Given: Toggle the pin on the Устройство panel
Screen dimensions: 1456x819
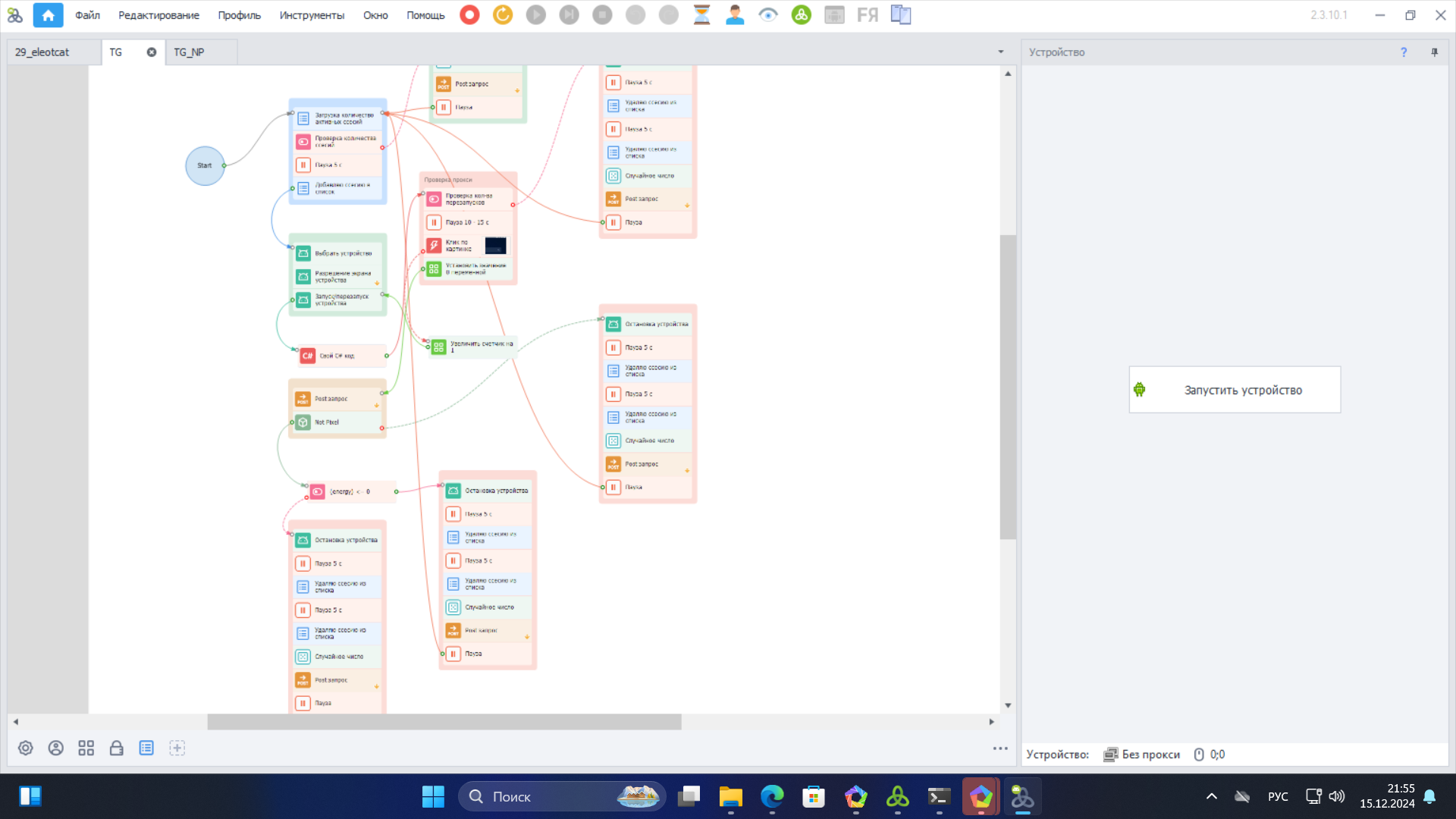Looking at the screenshot, I should (1435, 52).
